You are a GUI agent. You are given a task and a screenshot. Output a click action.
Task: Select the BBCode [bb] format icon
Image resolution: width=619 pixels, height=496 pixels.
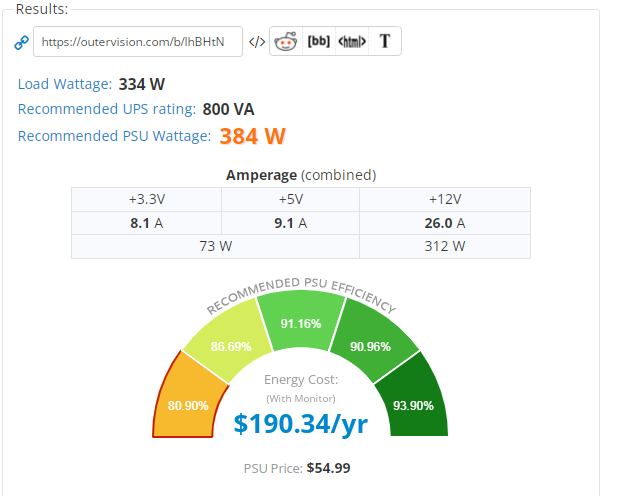click(319, 41)
